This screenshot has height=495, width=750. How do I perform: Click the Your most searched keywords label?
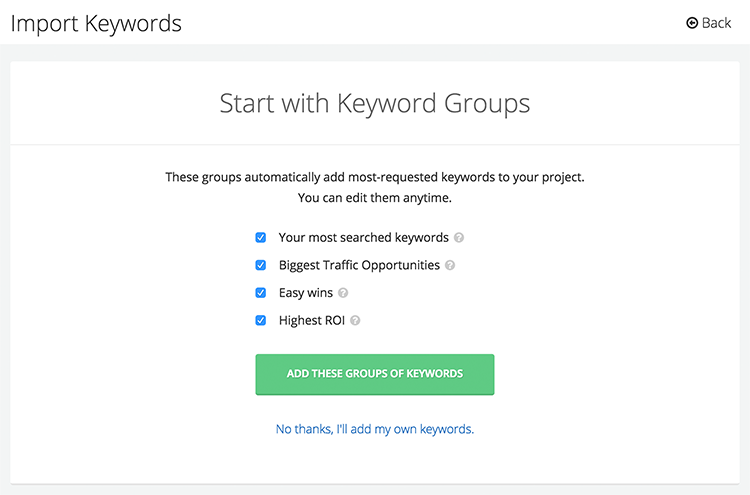coord(364,238)
